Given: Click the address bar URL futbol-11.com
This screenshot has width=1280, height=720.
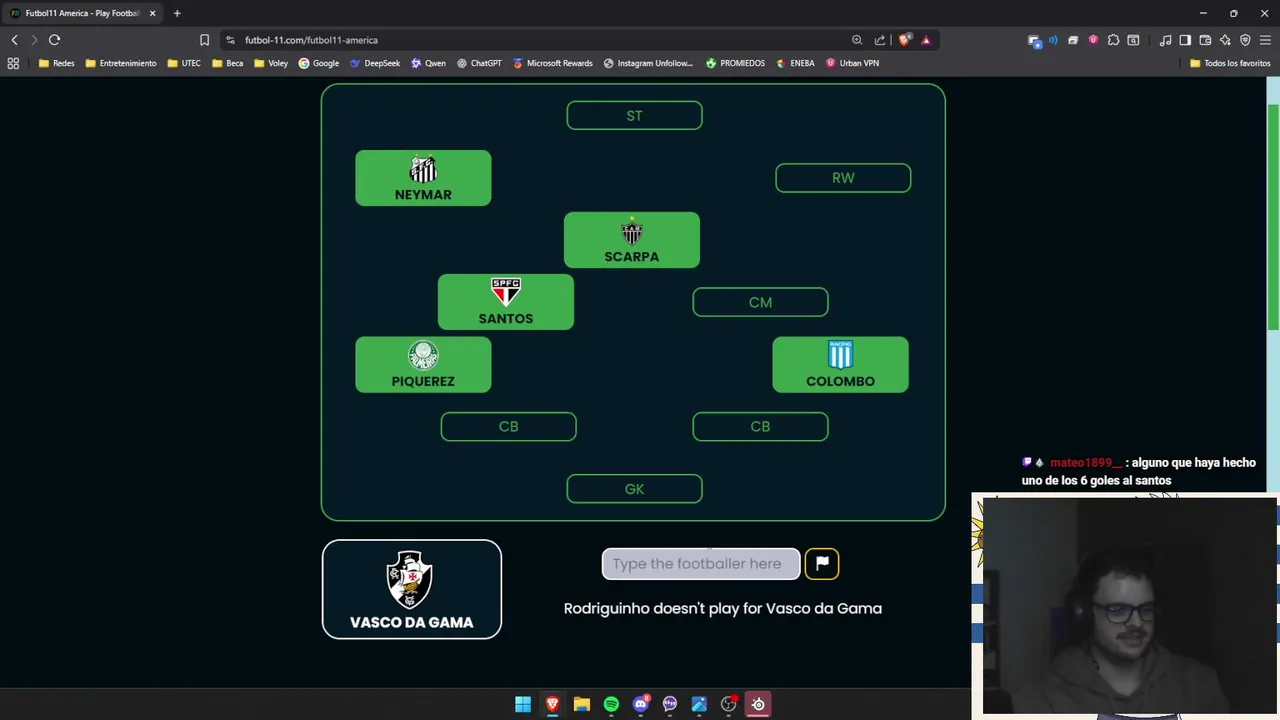Looking at the screenshot, I should pyautogui.click(x=311, y=40).
